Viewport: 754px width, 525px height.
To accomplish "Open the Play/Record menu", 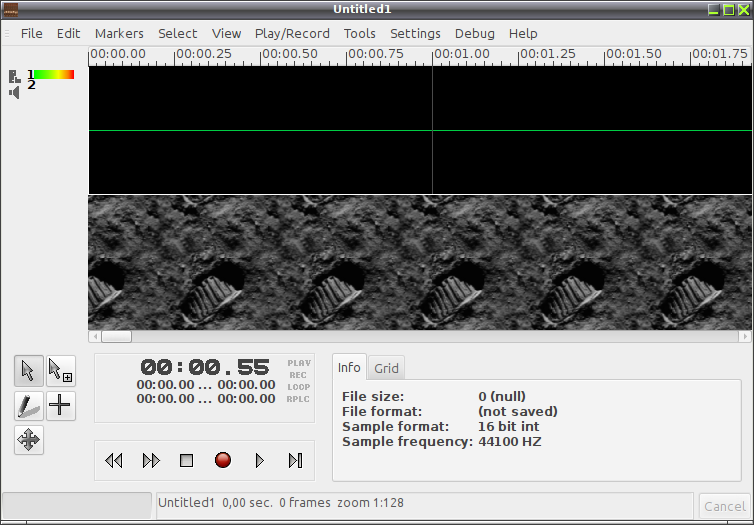I will (292, 34).
